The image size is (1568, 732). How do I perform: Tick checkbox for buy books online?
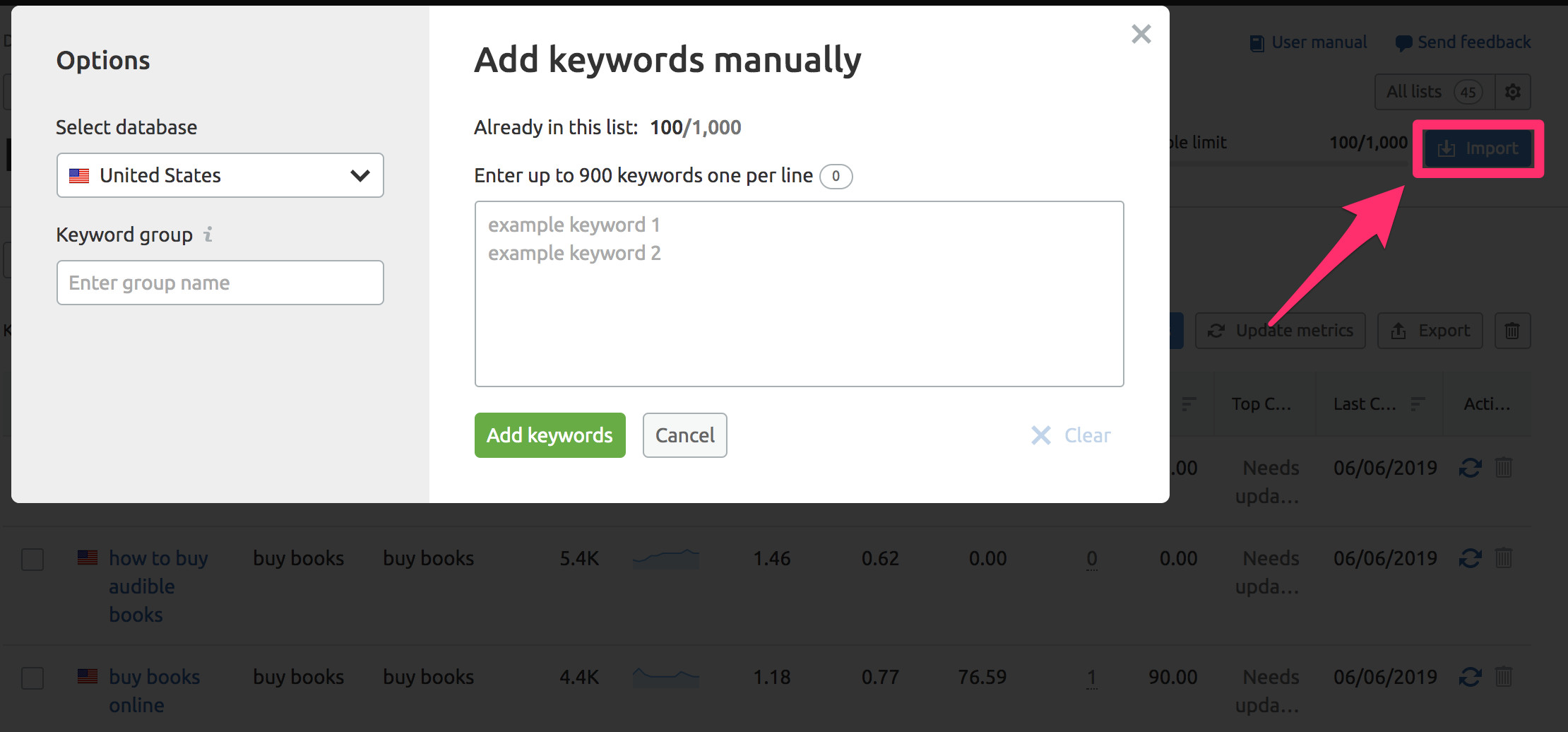(x=32, y=678)
